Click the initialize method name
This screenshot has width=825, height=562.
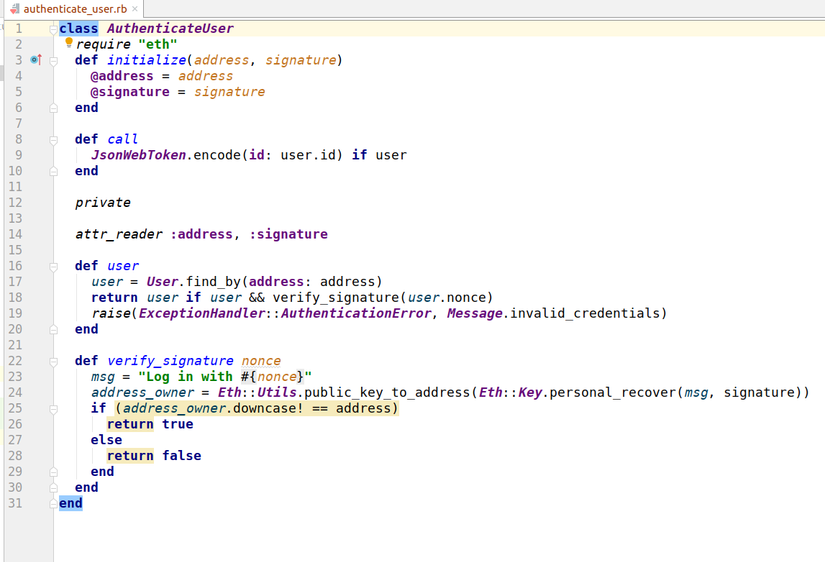coord(146,60)
